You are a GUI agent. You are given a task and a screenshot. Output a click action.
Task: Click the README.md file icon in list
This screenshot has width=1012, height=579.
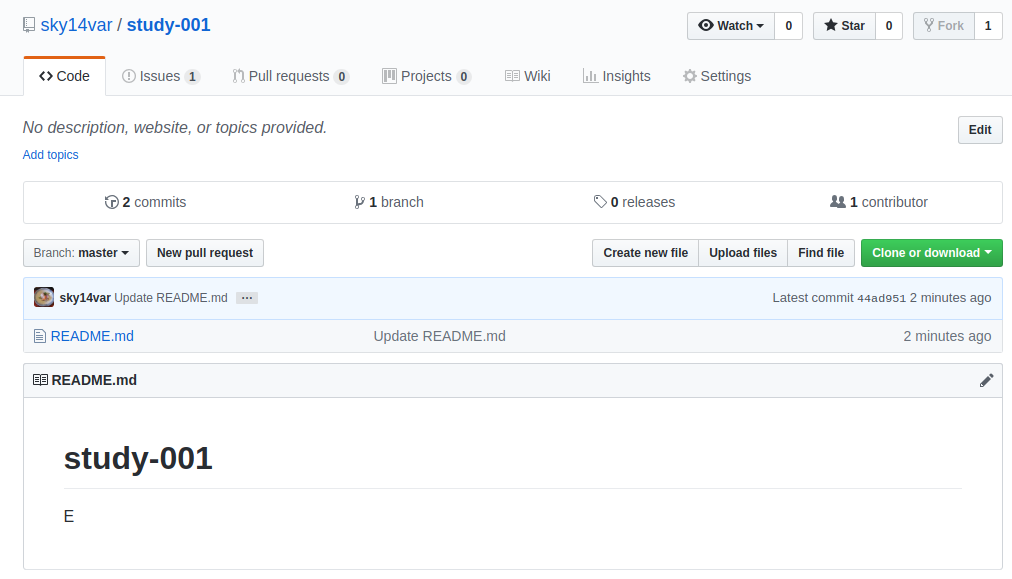[40, 336]
